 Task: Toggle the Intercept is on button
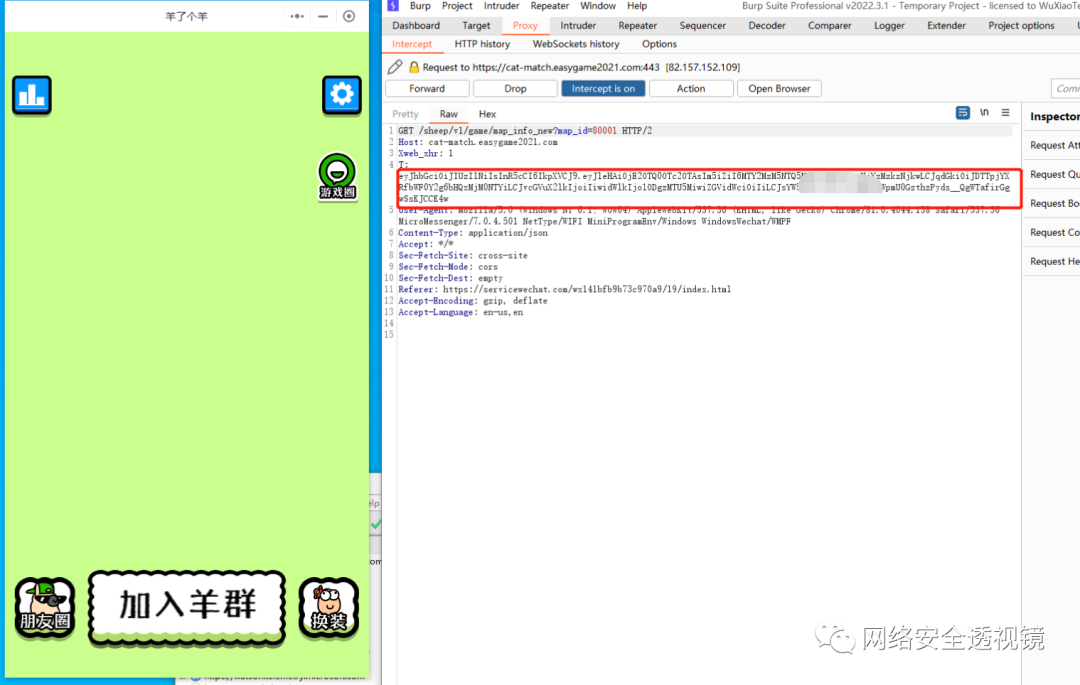[603, 89]
